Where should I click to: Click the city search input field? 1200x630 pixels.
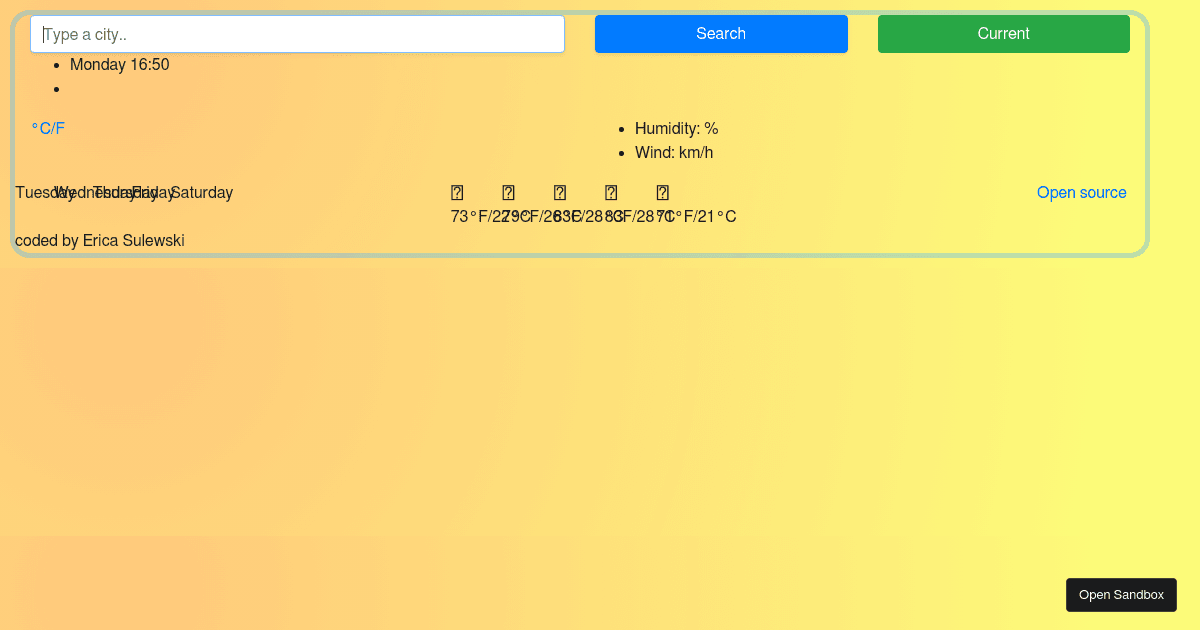[298, 34]
